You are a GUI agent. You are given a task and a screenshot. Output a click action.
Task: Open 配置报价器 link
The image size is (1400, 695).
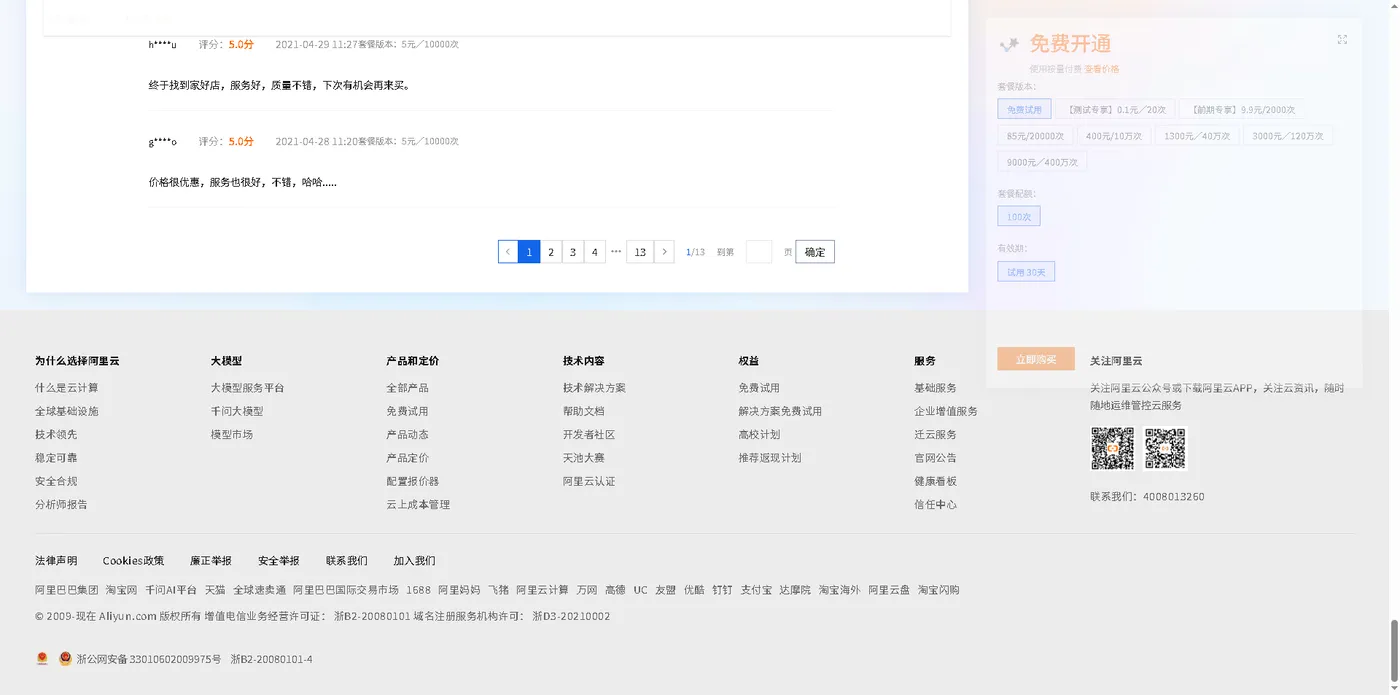pos(412,481)
